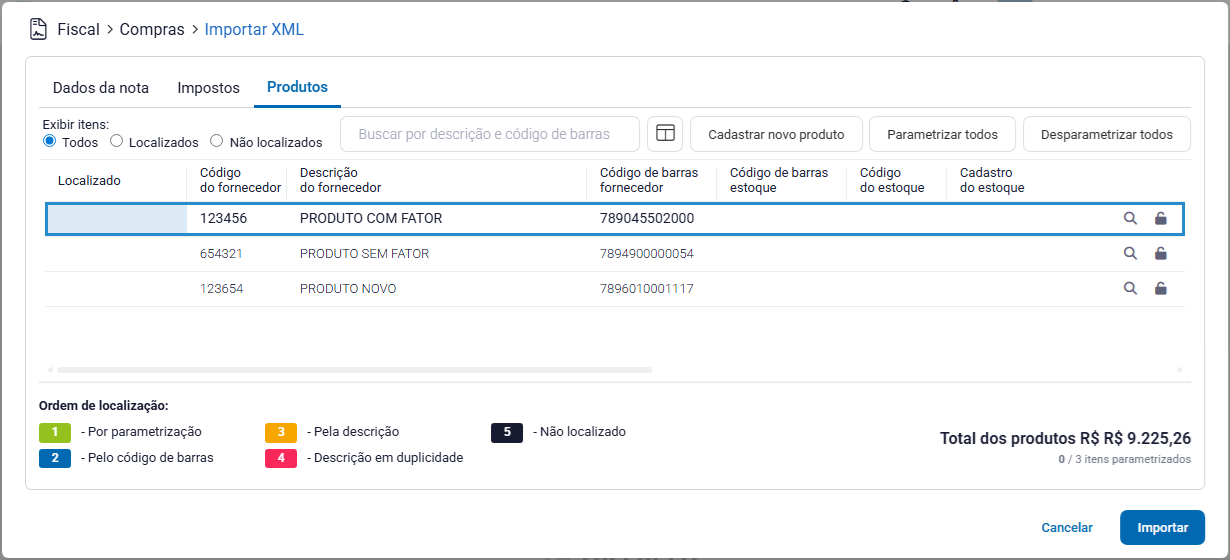Focus the search by description and barcode field
The width and height of the screenshot is (1230, 560).
(490, 134)
